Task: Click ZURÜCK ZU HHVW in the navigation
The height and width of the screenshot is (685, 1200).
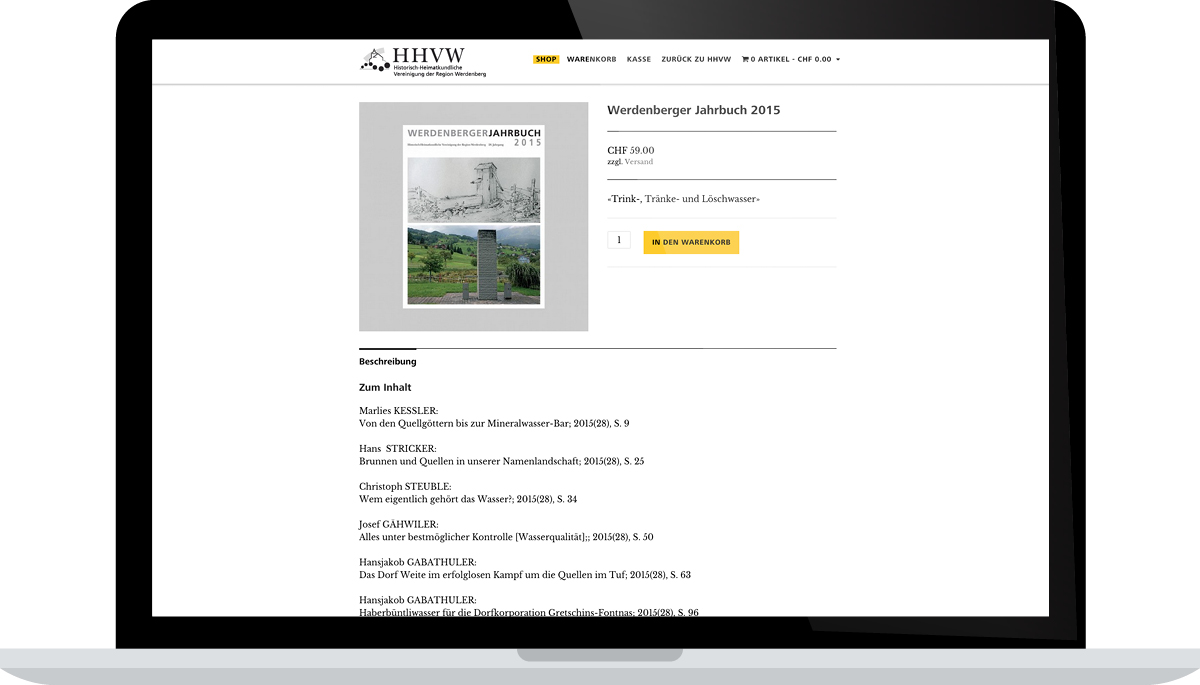Action: tap(696, 59)
